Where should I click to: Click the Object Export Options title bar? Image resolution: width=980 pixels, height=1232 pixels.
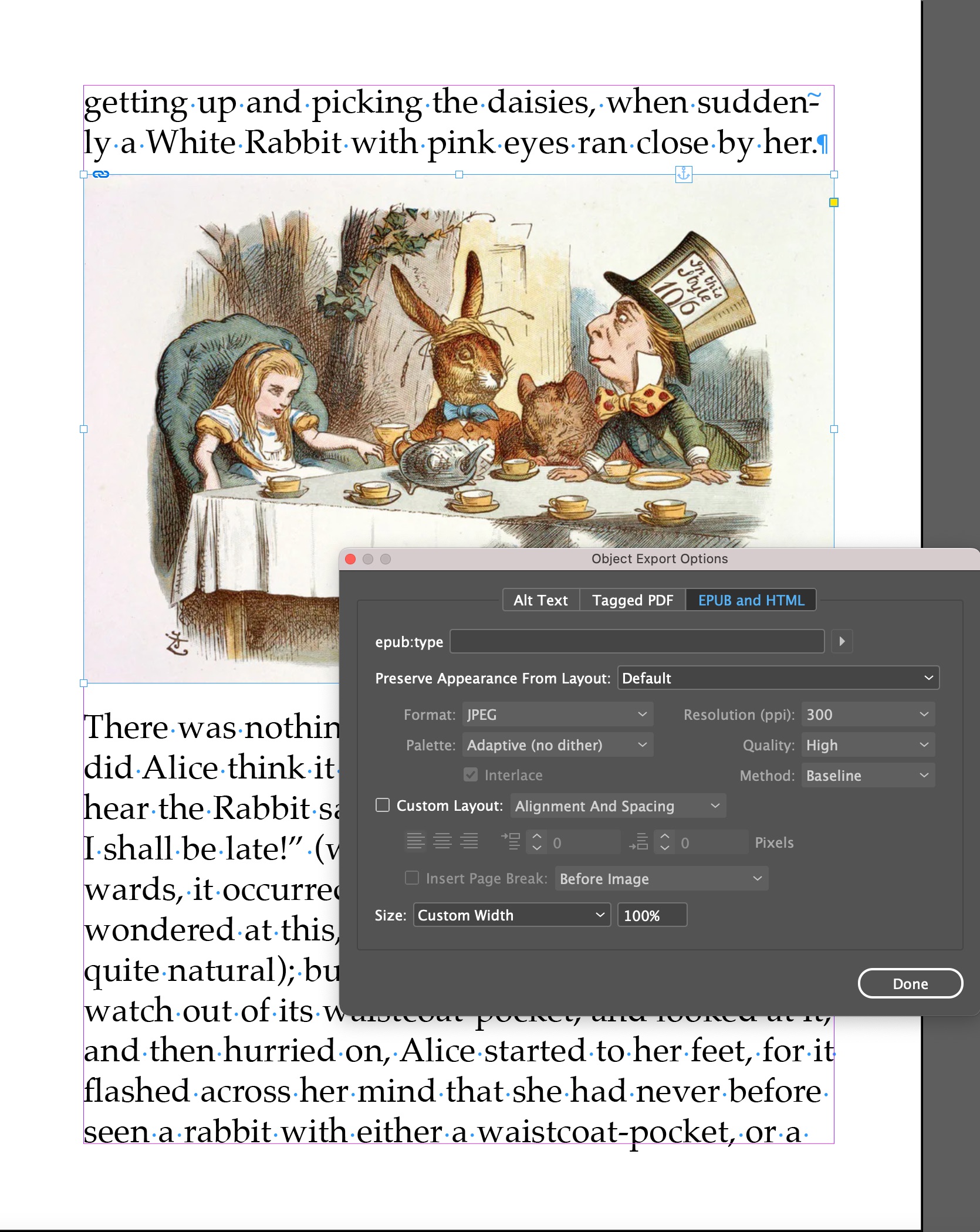click(x=660, y=559)
